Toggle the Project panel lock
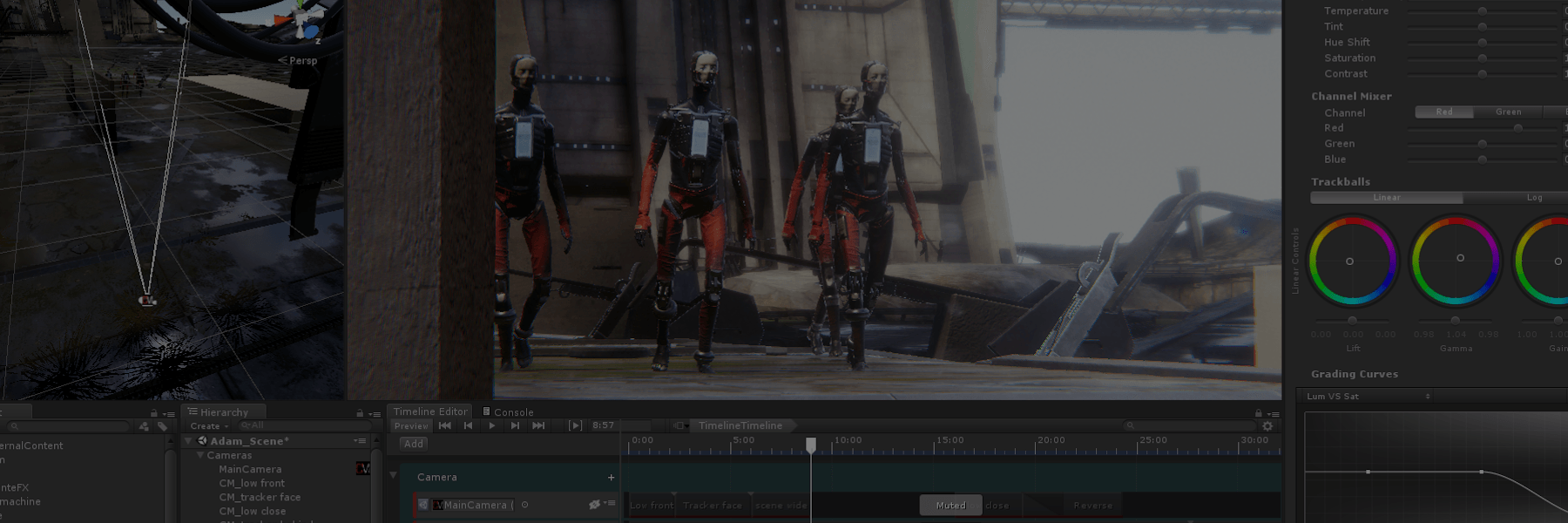This screenshot has width=1568, height=523. coord(154,413)
